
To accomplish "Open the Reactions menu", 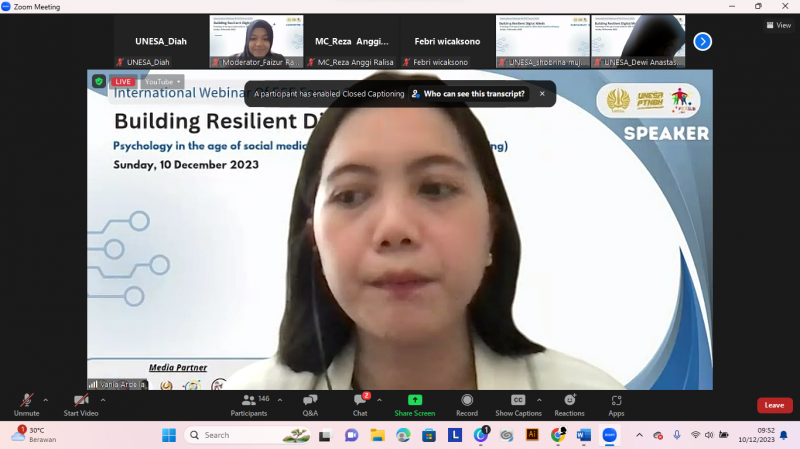I will (x=569, y=406).
